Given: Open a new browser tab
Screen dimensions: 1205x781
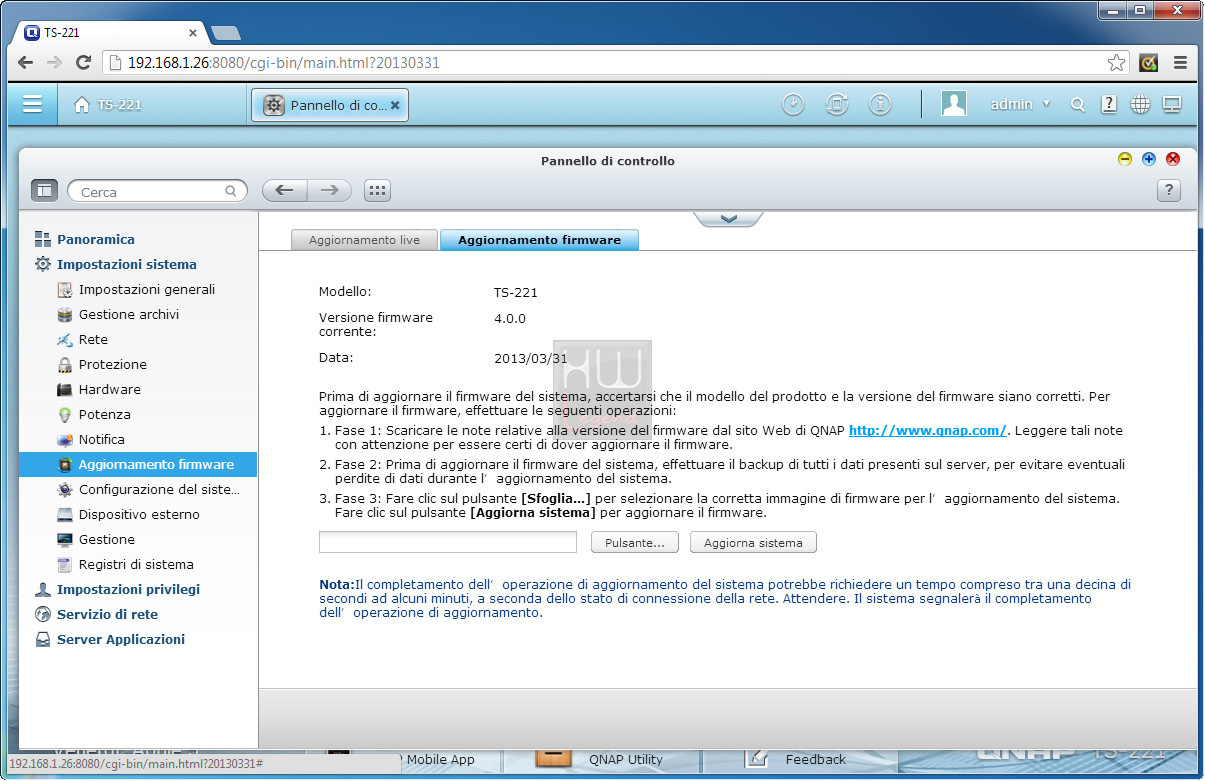Looking at the screenshot, I should (226, 33).
